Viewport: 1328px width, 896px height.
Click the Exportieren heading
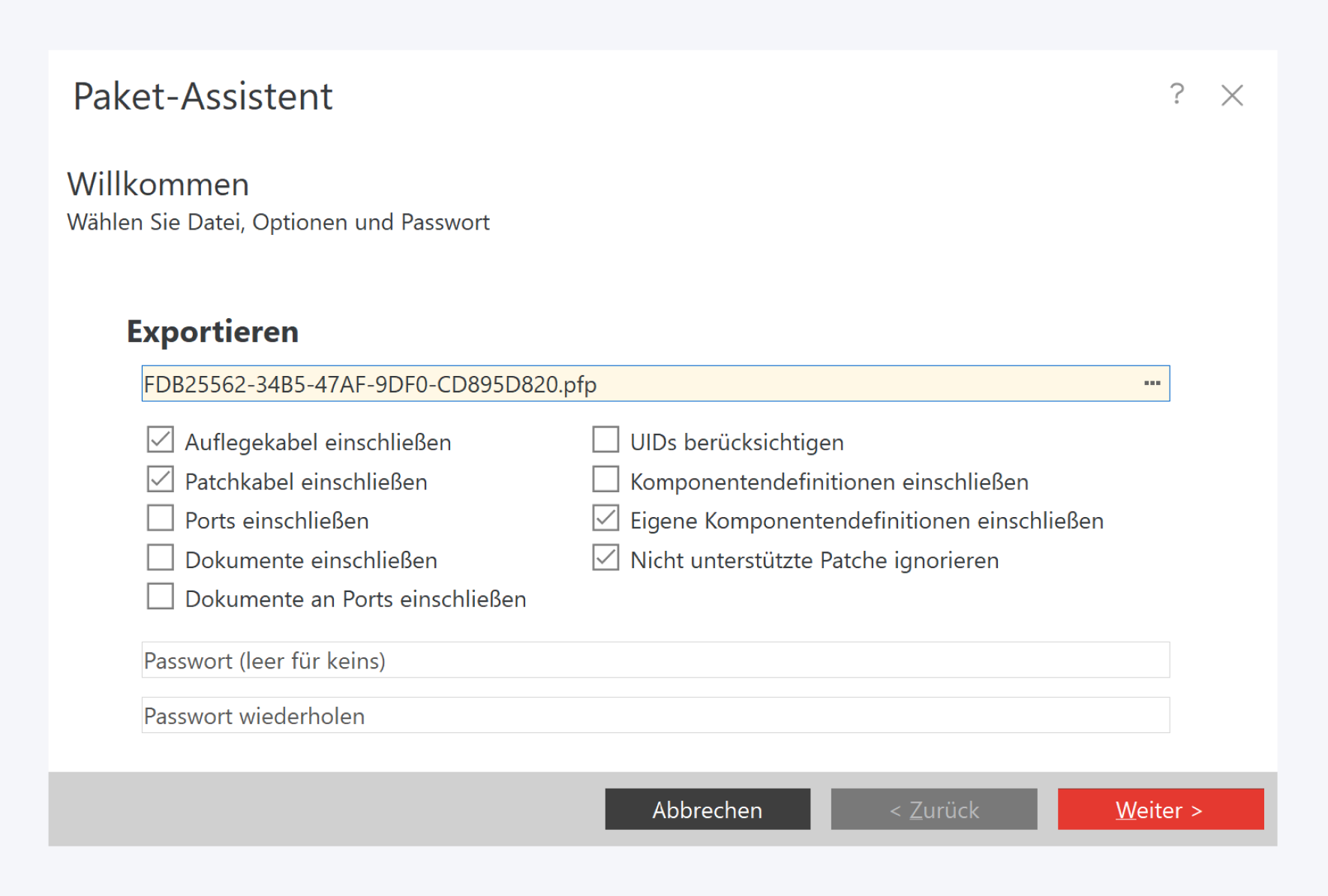(x=212, y=332)
